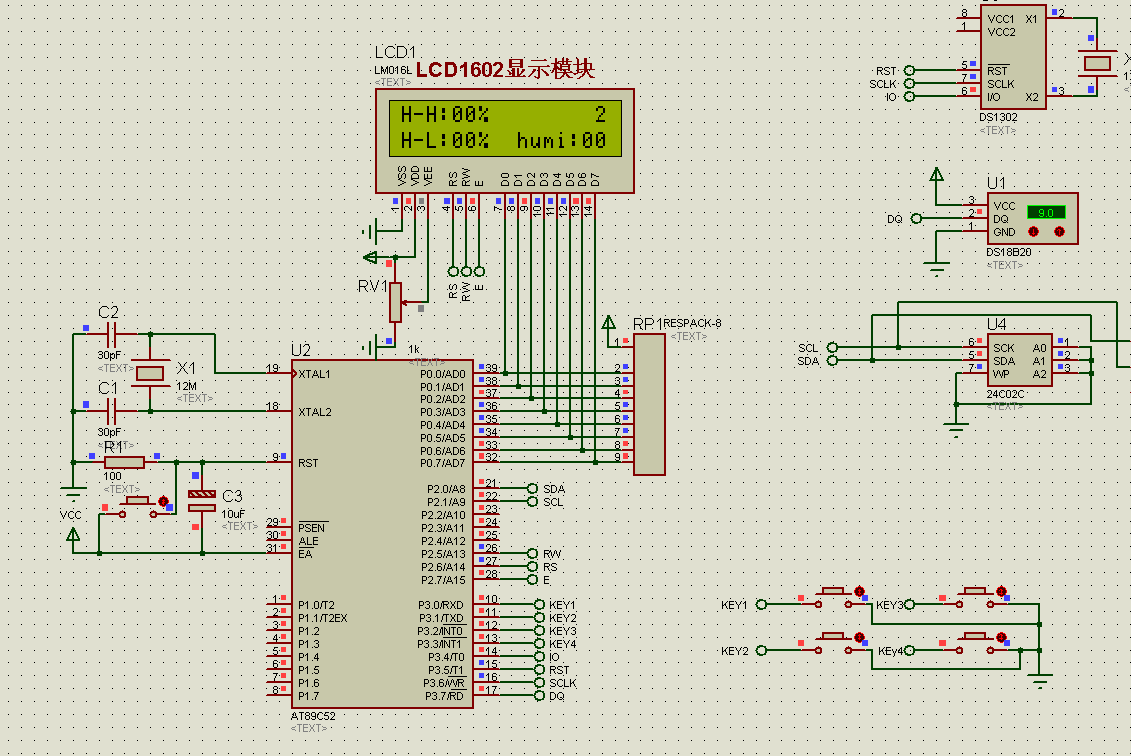Actuate the KEY1 push-button switch

coord(833,596)
